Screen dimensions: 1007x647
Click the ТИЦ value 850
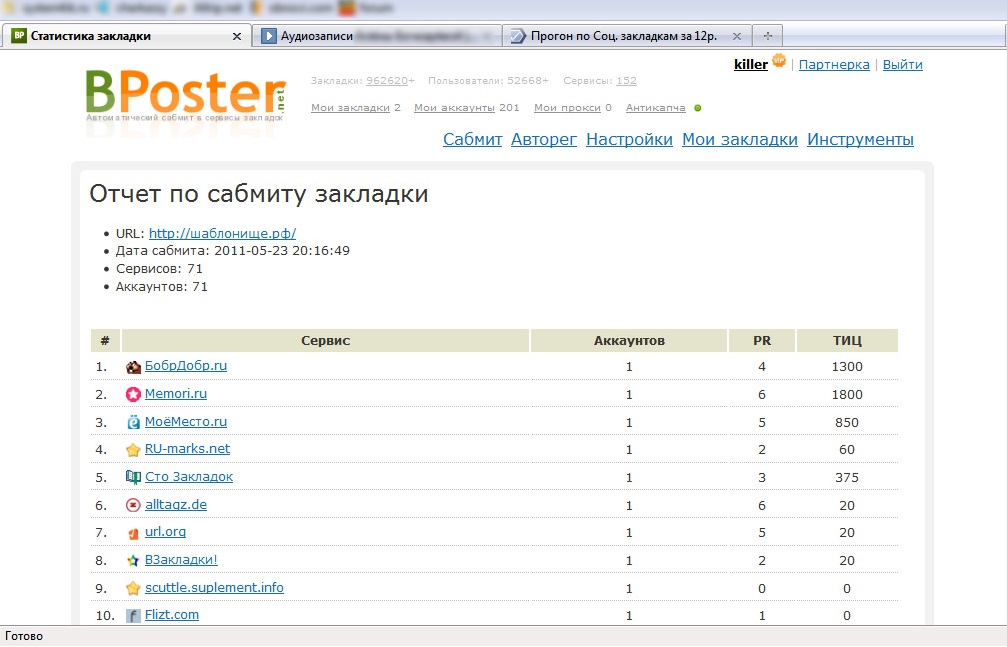click(847, 422)
